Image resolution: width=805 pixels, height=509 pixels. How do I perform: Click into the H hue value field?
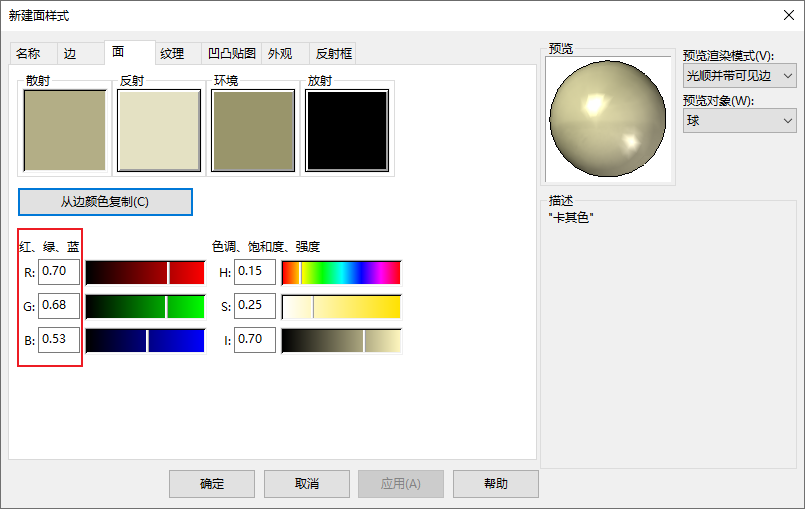pos(255,272)
